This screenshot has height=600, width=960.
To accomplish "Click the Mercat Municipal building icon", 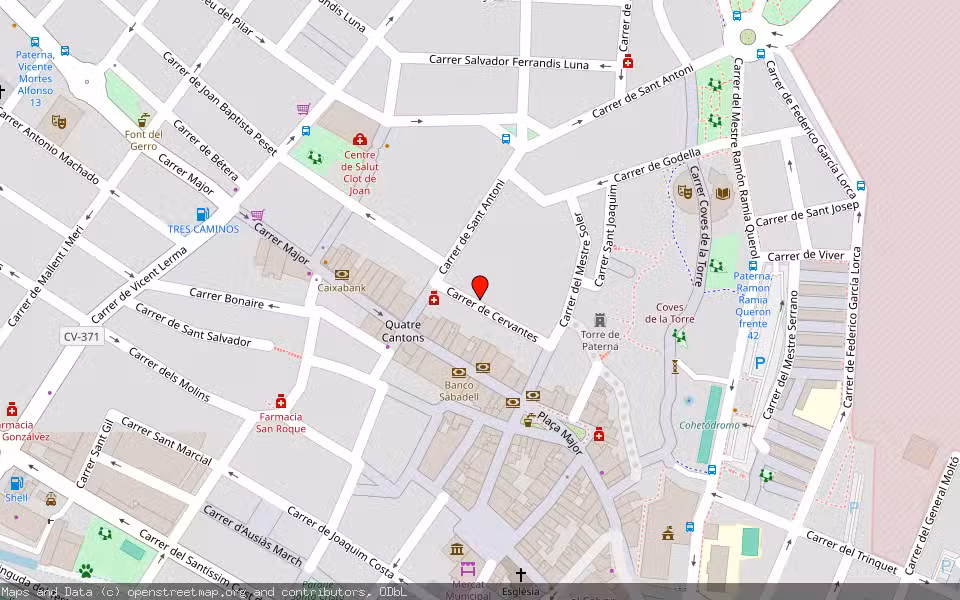I will [468, 569].
